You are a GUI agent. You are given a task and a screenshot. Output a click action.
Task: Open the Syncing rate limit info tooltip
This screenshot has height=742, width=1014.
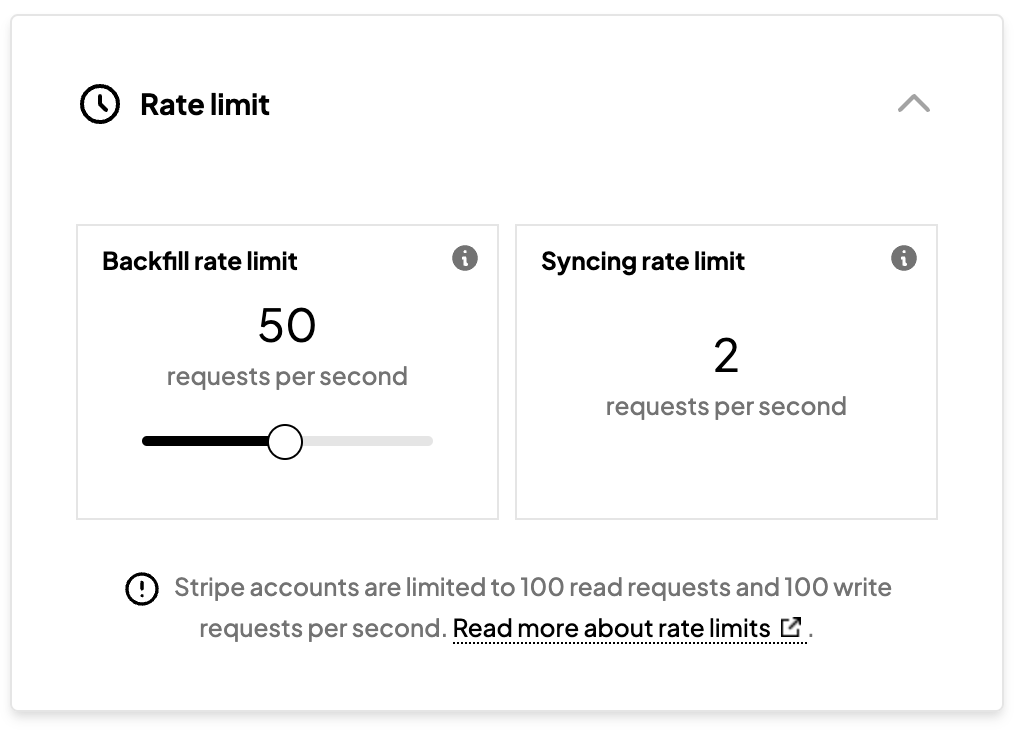[x=903, y=257]
